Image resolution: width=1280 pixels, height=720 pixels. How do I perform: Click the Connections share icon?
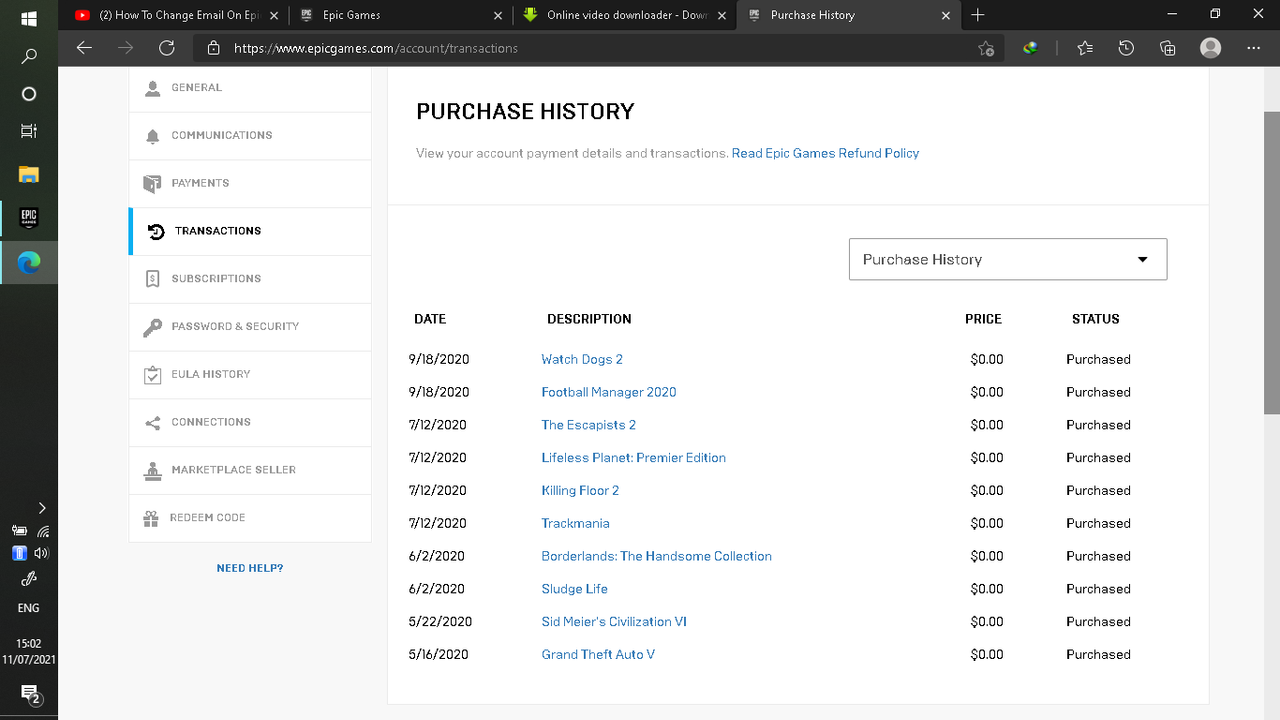pyautogui.click(x=152, y=422)
